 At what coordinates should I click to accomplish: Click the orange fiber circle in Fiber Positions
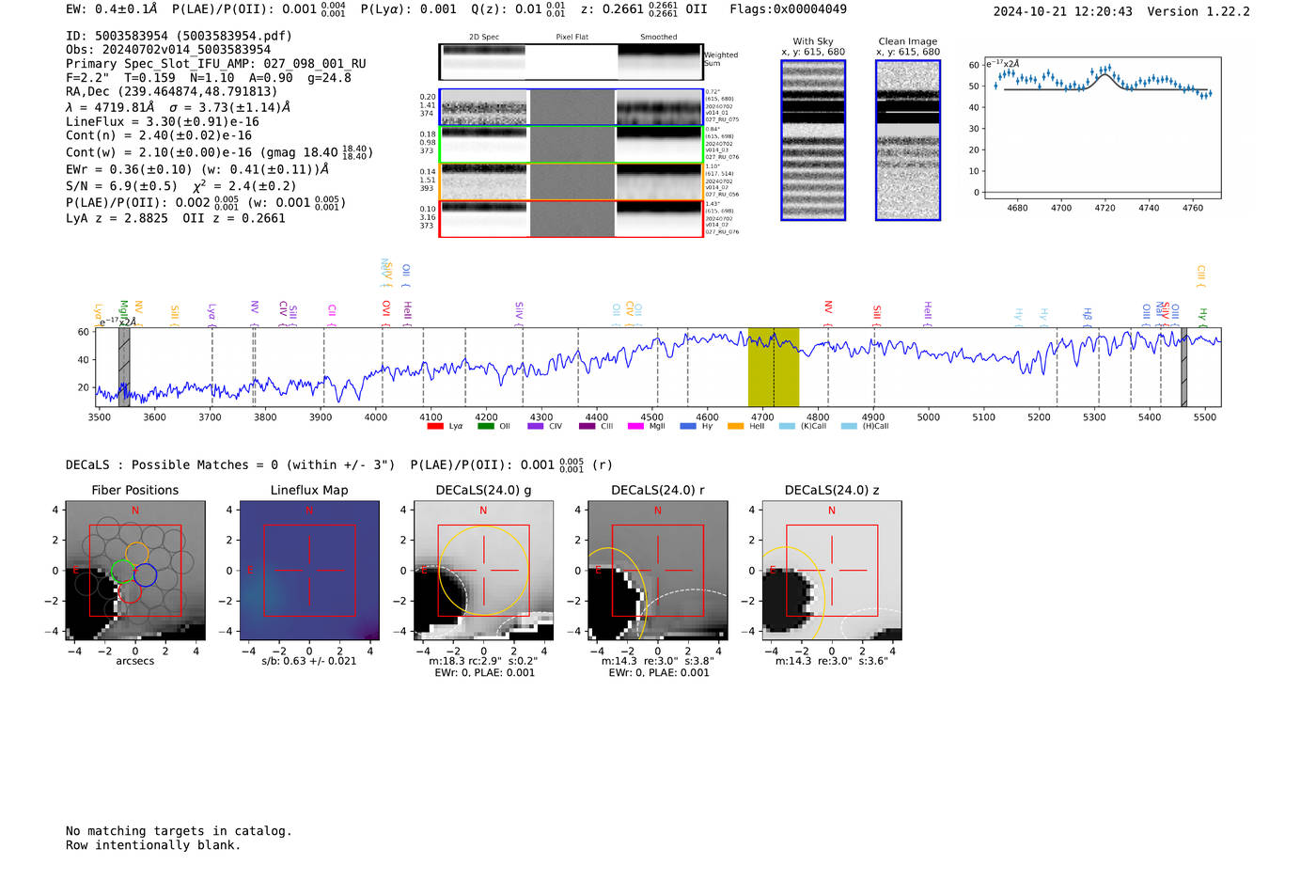pyautogui.click(x=136, y=554)
